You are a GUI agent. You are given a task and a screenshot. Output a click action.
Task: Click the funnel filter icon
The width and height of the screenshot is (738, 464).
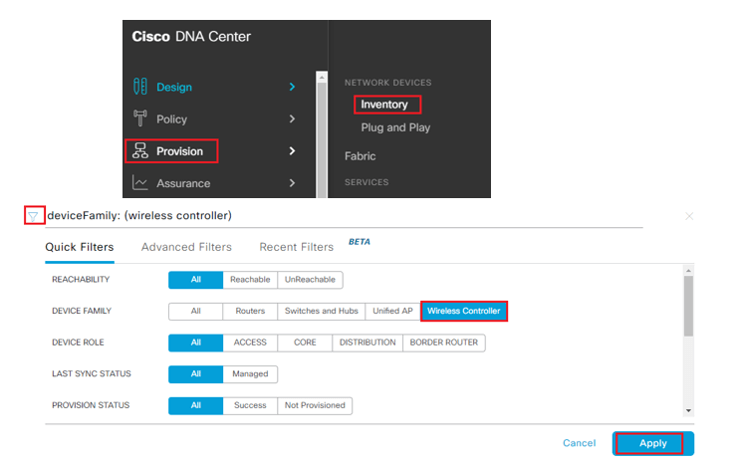(35, 215)
